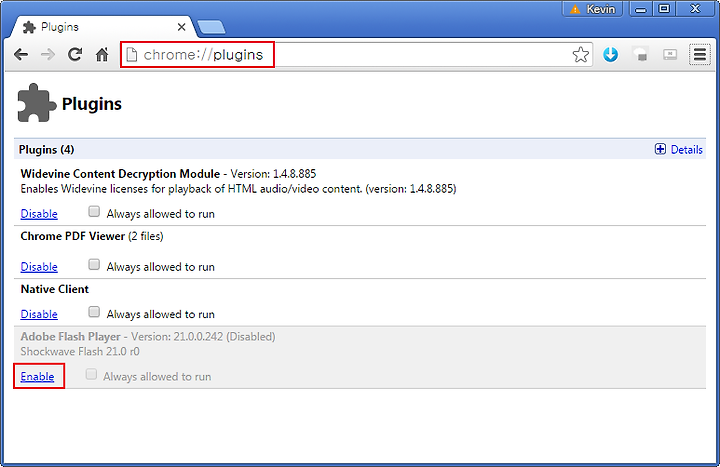720x467 pixels.
Task: Disable Native Client plugin
Action: pyautogui.click(x=39, y=314)
